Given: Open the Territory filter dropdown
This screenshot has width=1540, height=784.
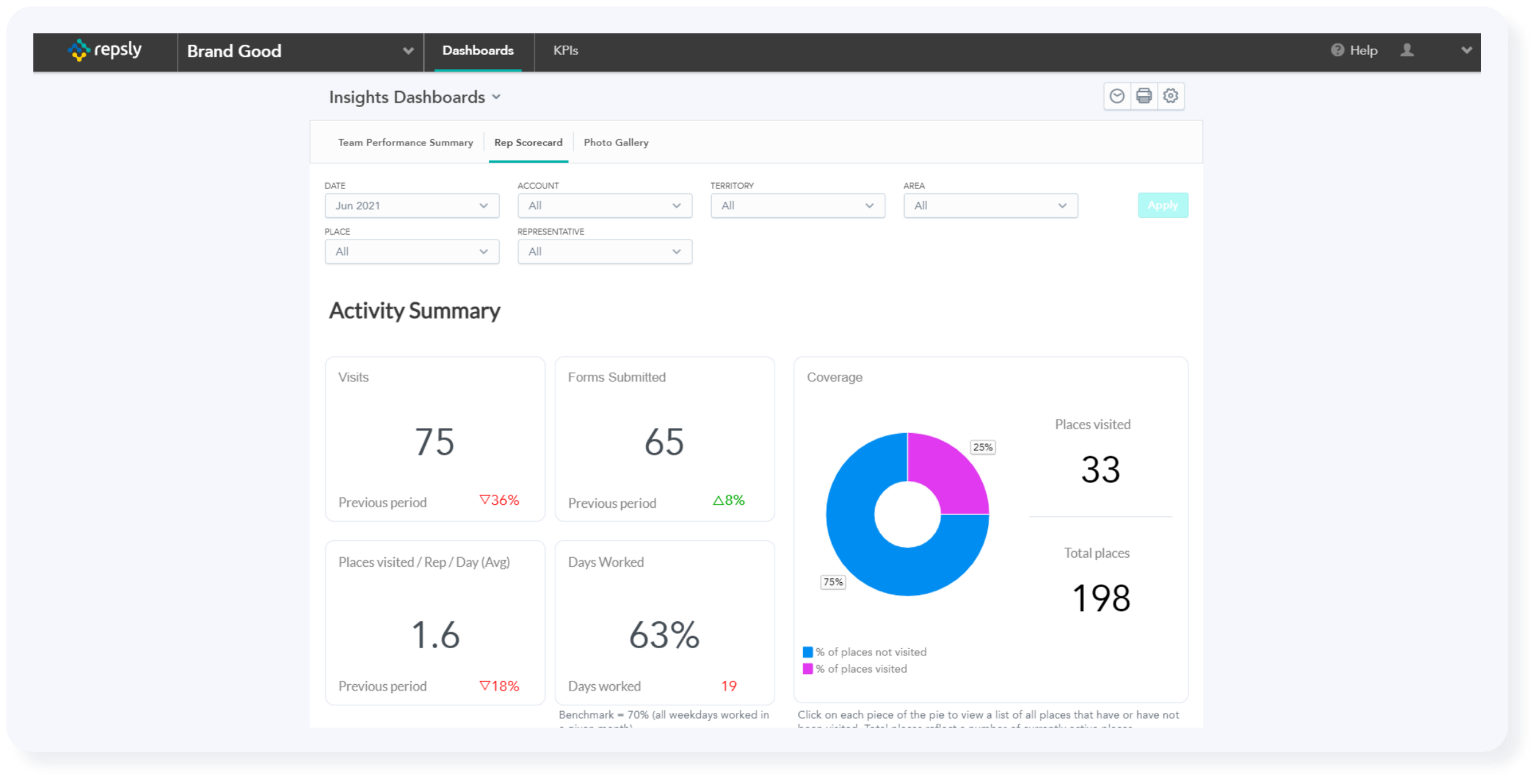Looking at the screenshot, I should pyautogui.click(x=797, y=206).
